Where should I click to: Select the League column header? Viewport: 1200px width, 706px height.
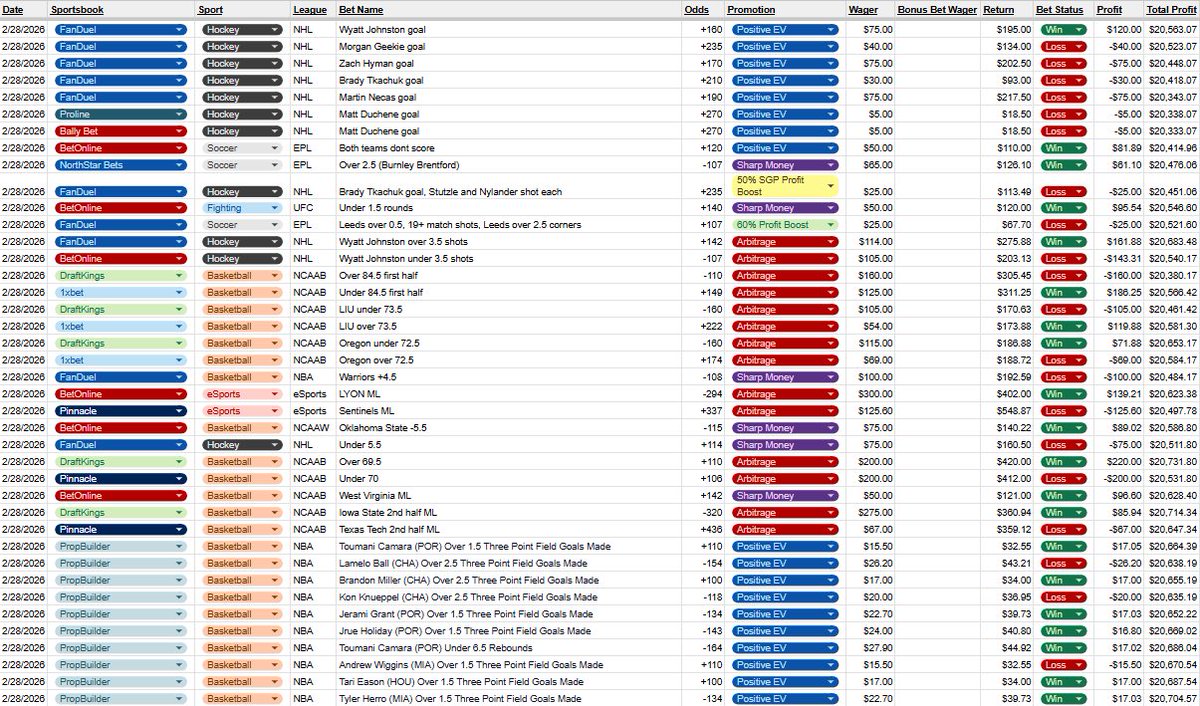point(313,9)
